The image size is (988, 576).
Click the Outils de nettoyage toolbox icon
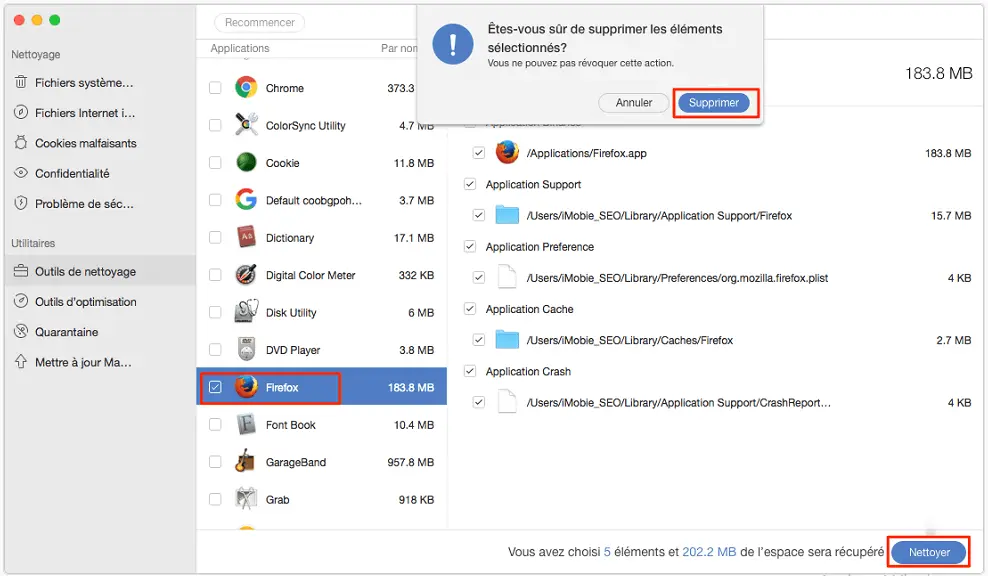click(x=21, y=271)
